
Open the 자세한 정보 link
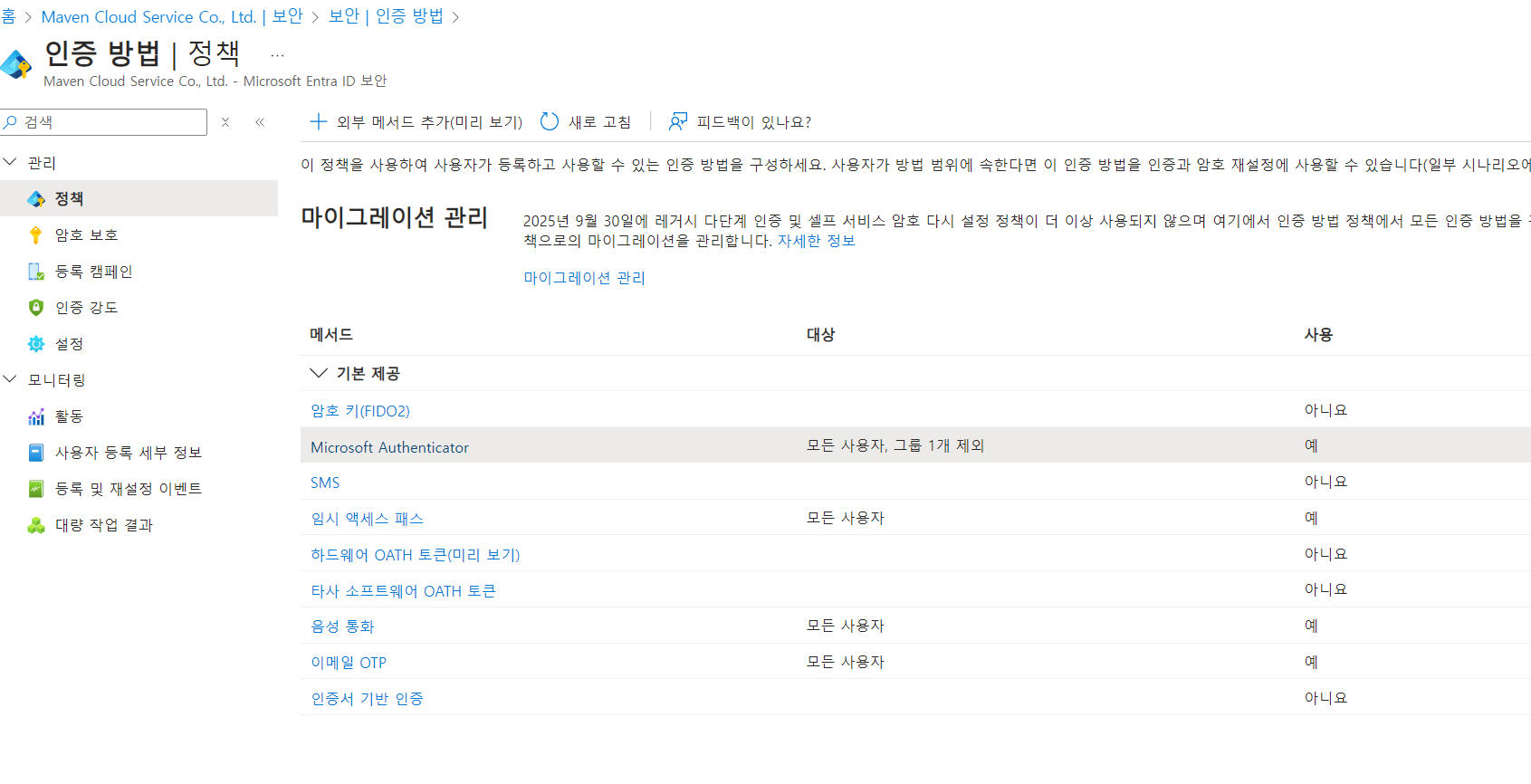coord(817,241)
